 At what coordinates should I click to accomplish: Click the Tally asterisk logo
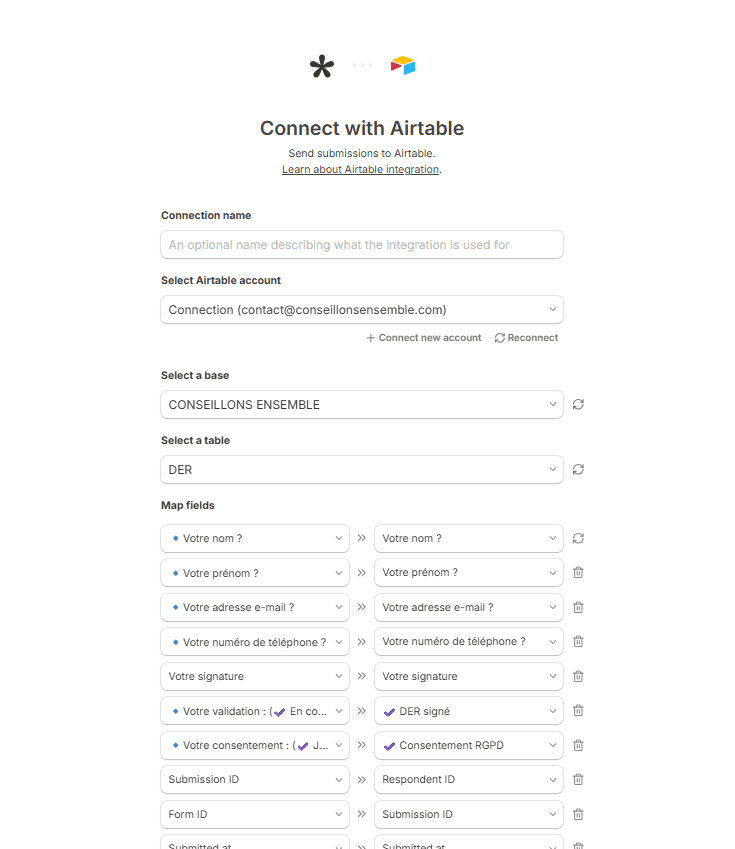click(x=322, y=67)
